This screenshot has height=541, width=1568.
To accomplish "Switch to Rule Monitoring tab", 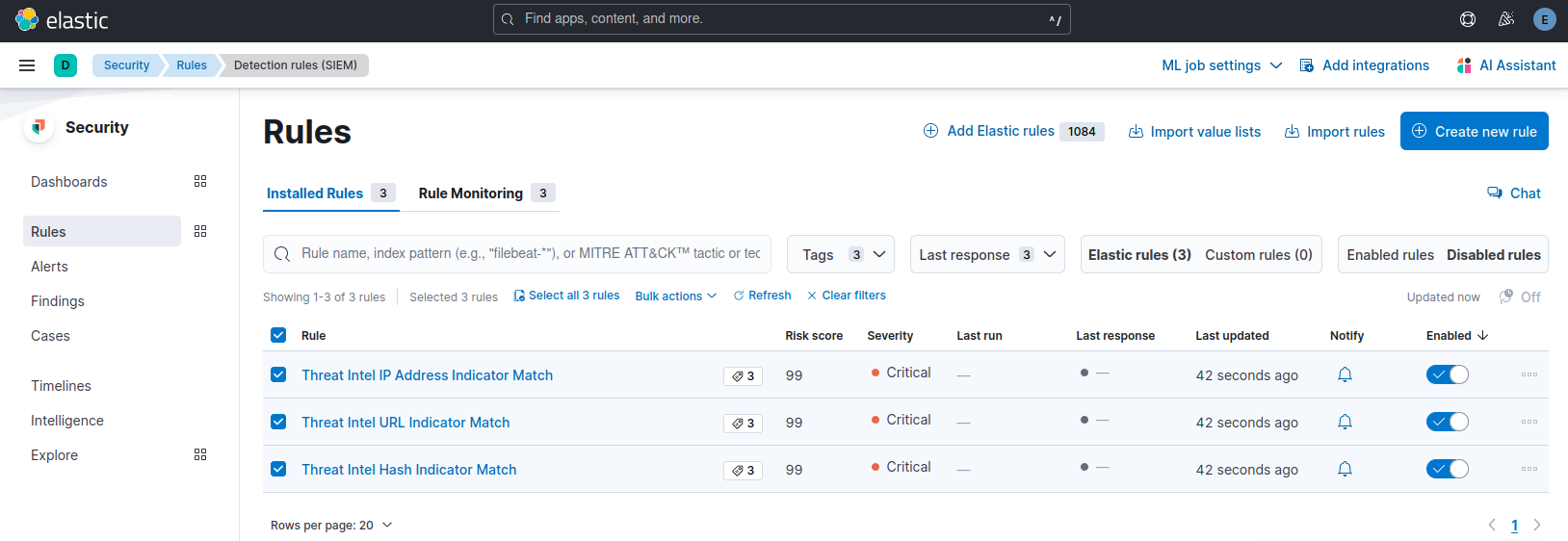I will point(486,193).
